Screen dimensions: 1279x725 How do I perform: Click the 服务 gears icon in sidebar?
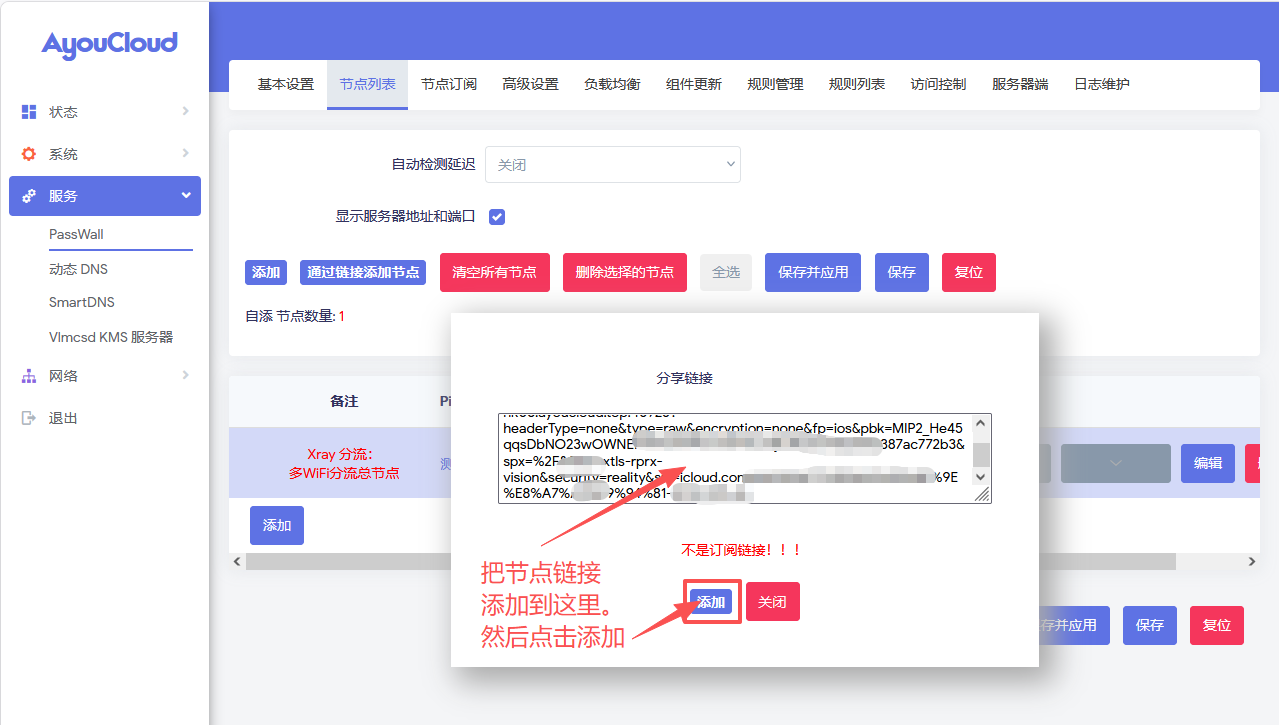29,196
